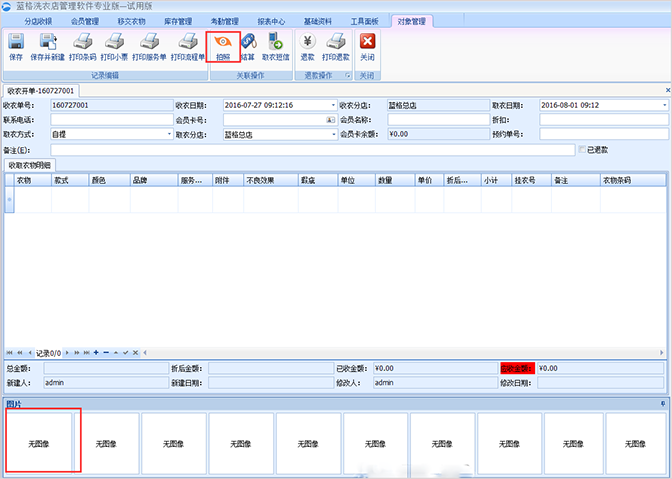Click the 打印条码 (Print Barcode) icon
The height and width of the screenshot is (479, 672).
coord(84,47)
